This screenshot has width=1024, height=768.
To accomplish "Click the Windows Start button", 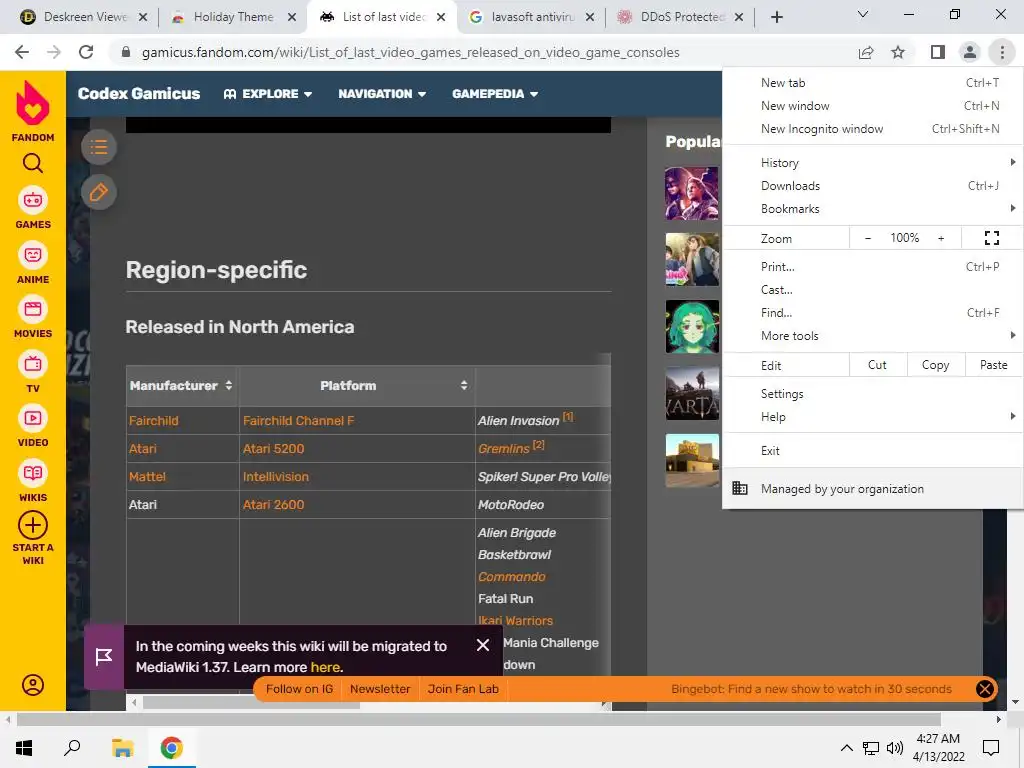I will [x=24, y=748].
